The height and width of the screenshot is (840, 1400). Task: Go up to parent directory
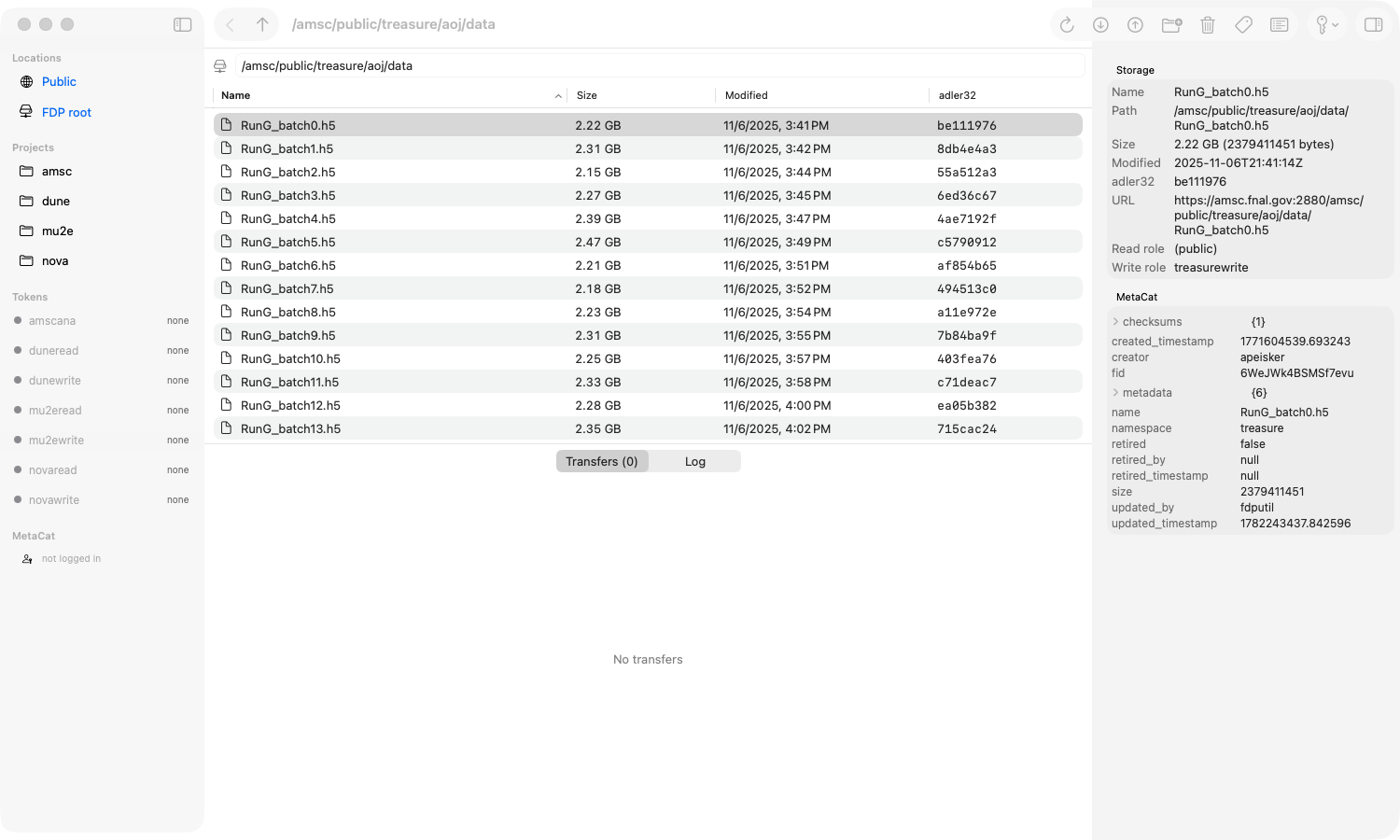(x=262, y=24)
